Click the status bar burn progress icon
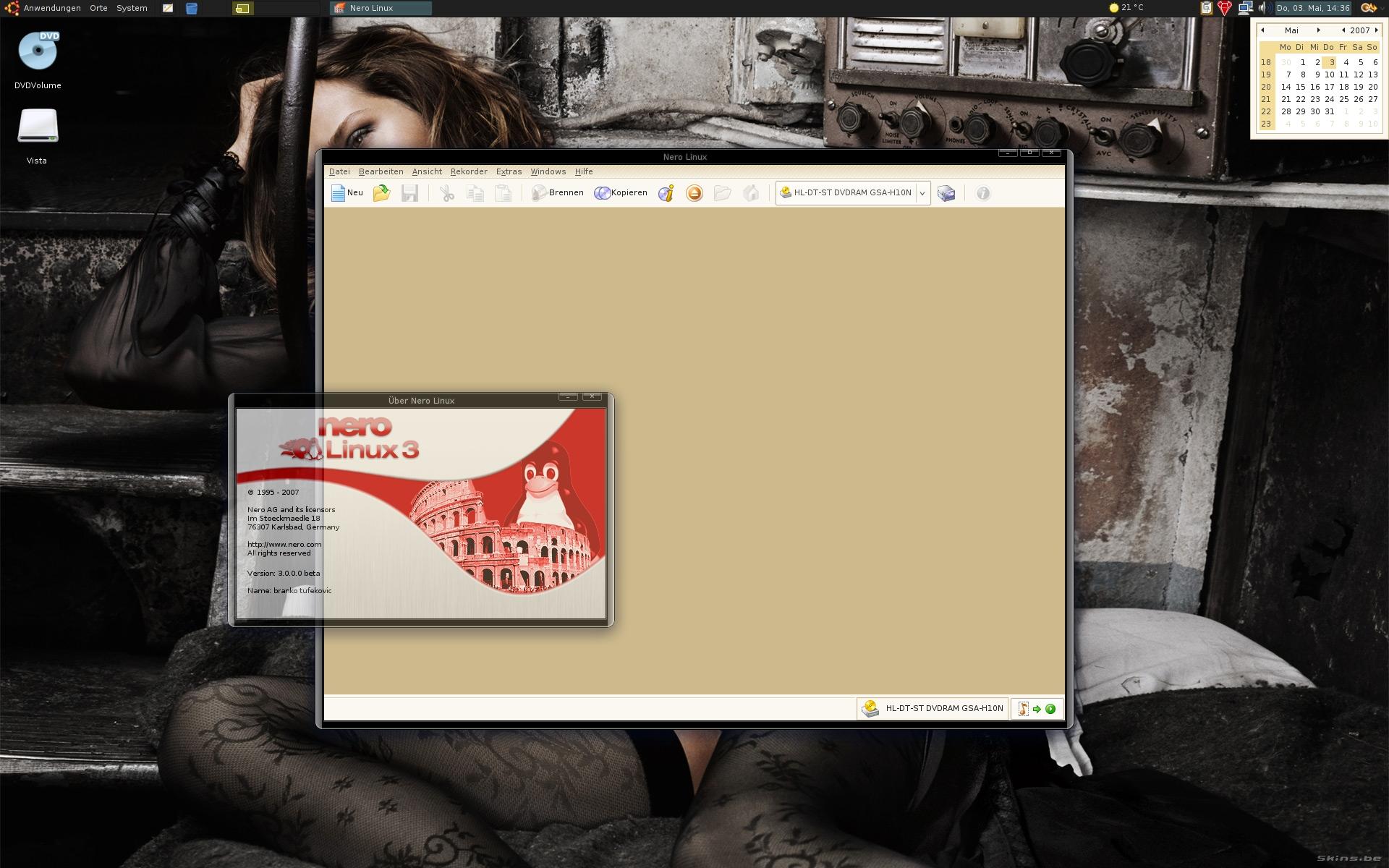1389x868 pixels. (x=1037, y=709)
